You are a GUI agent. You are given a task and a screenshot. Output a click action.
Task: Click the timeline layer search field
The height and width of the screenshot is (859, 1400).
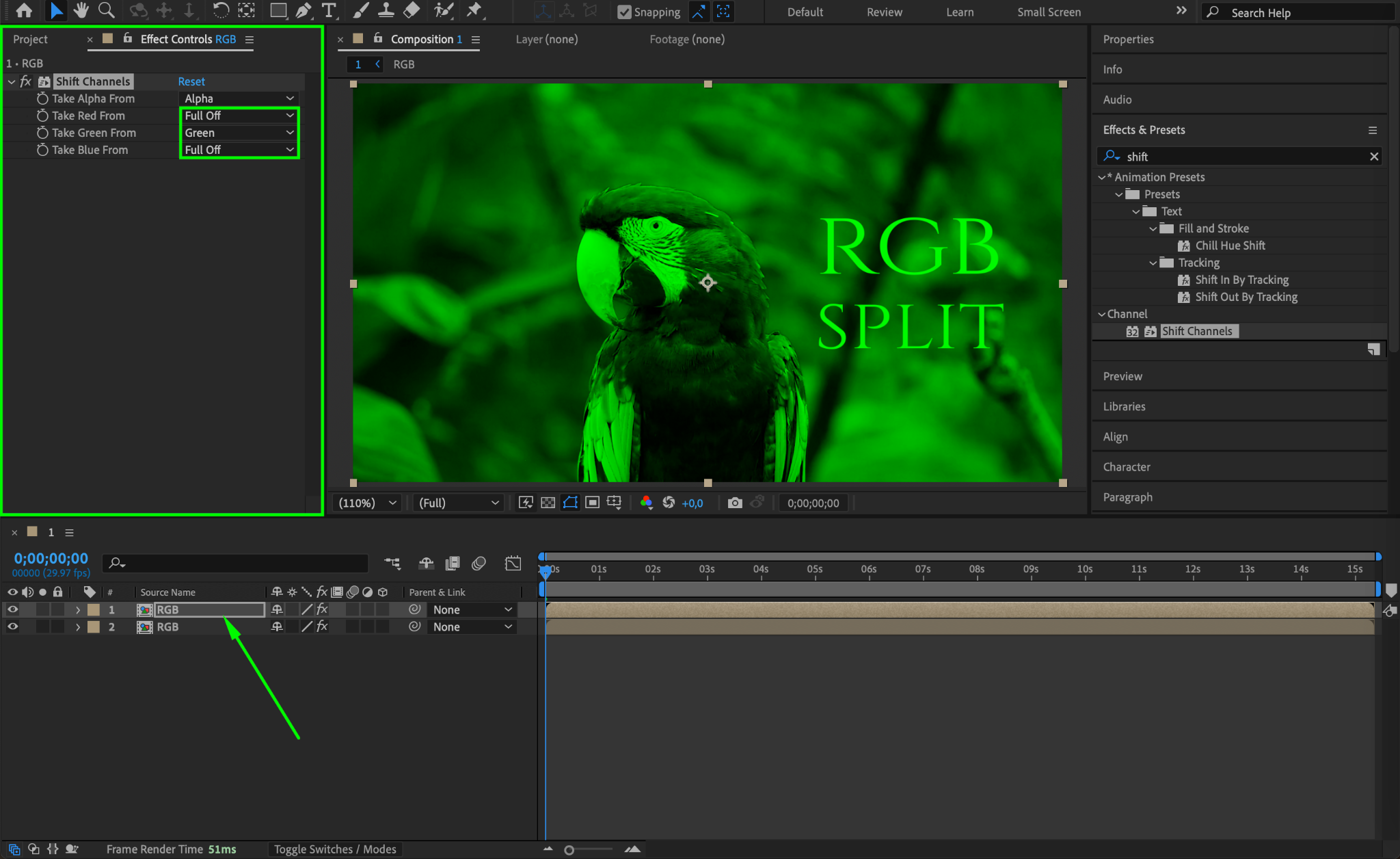click(x=236, y=563)
